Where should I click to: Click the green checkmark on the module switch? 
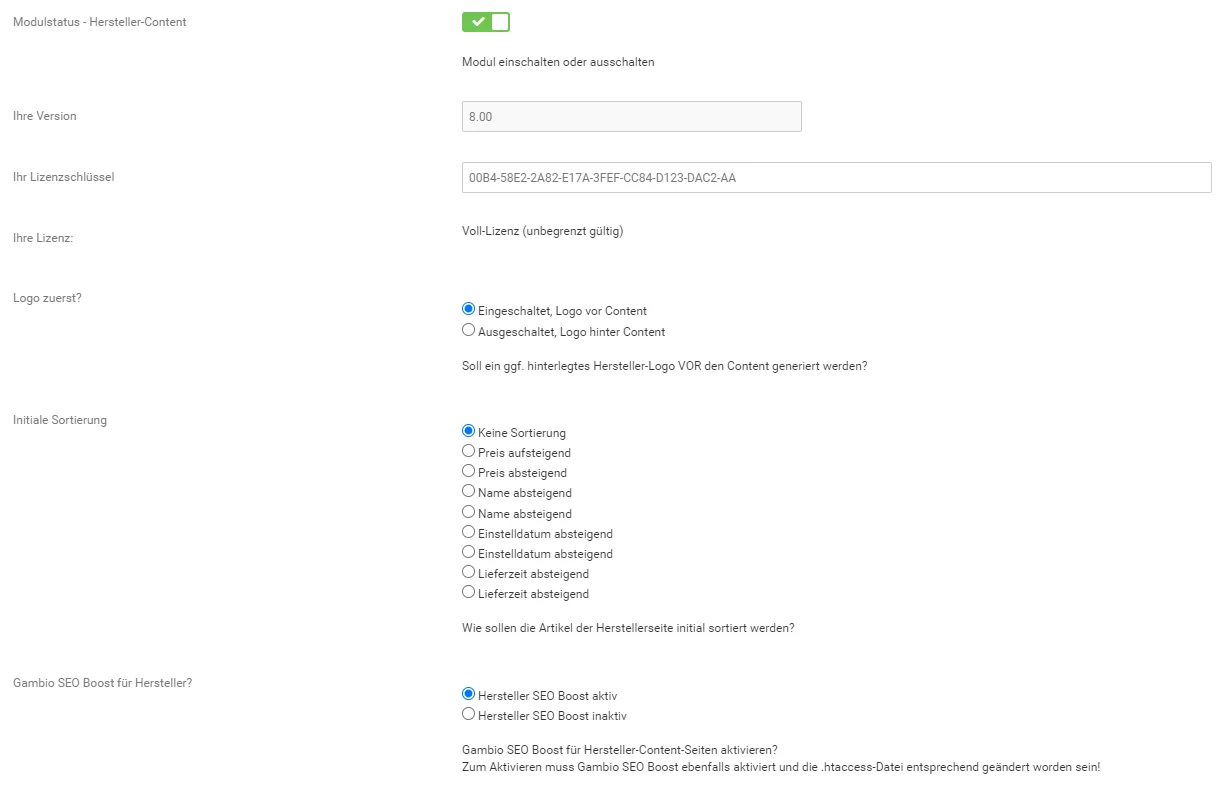click(x=478, y=21)
